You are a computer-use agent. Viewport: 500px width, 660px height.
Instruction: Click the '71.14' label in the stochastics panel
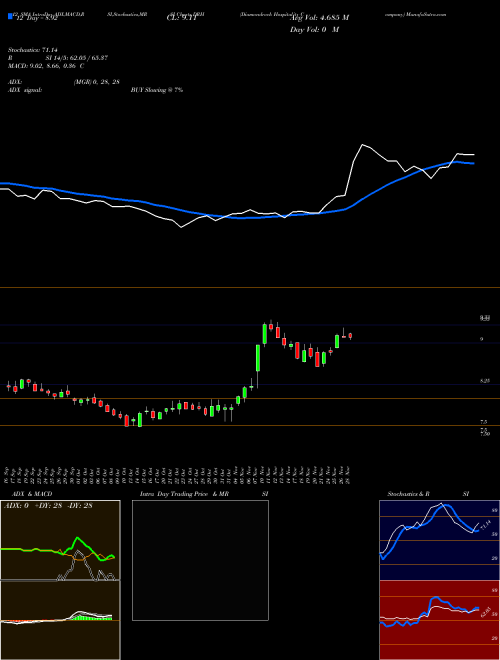click(485, 525)
